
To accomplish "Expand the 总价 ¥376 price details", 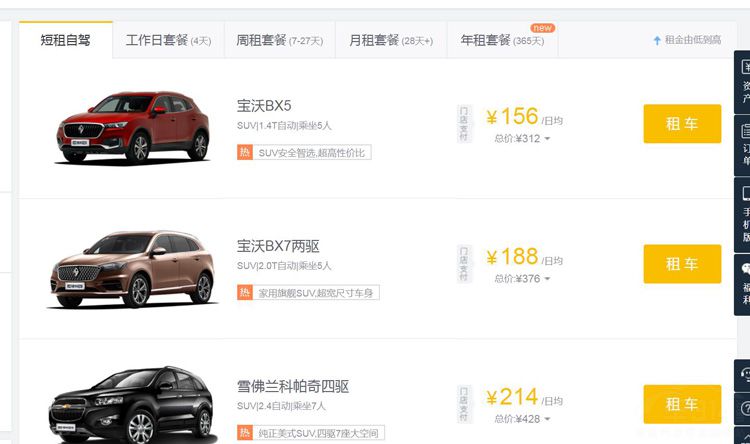I will coord(547,279).
